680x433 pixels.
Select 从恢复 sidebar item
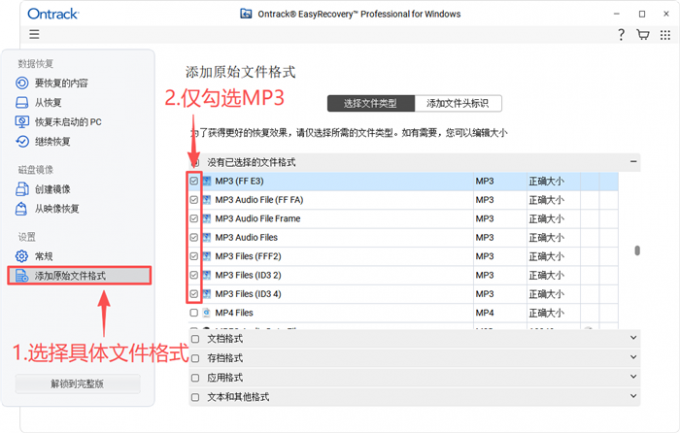point(48,103)
